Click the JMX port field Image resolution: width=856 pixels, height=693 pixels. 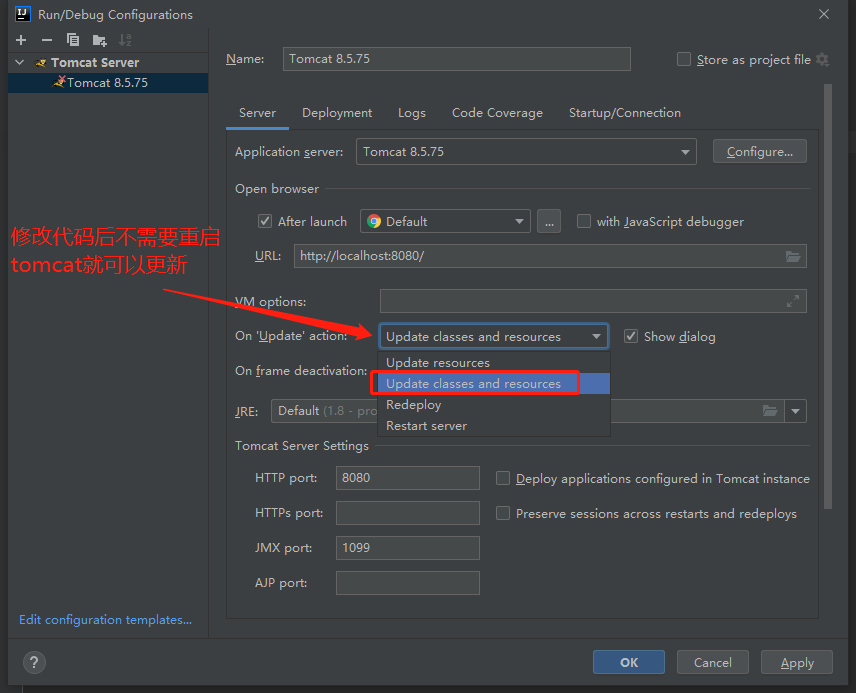(407, 548)
